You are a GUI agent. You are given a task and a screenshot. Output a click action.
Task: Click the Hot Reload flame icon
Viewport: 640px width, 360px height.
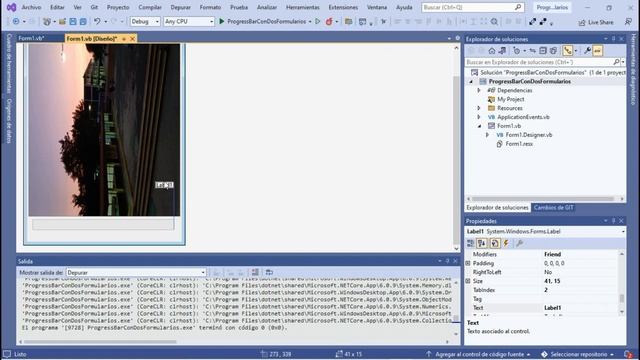pos(329,22)
